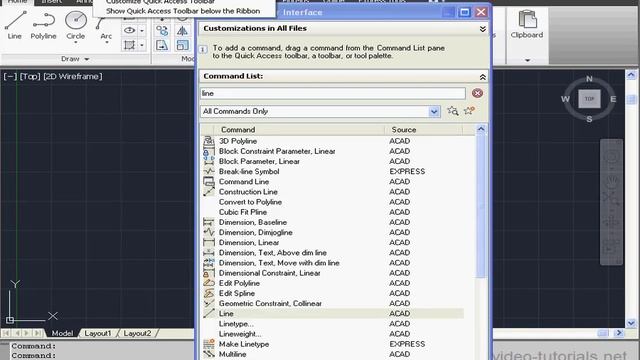This screenshot has width=640, height=360.
Task: Select Dimension, Text, Move with dim line
Action: coord(333,263)
